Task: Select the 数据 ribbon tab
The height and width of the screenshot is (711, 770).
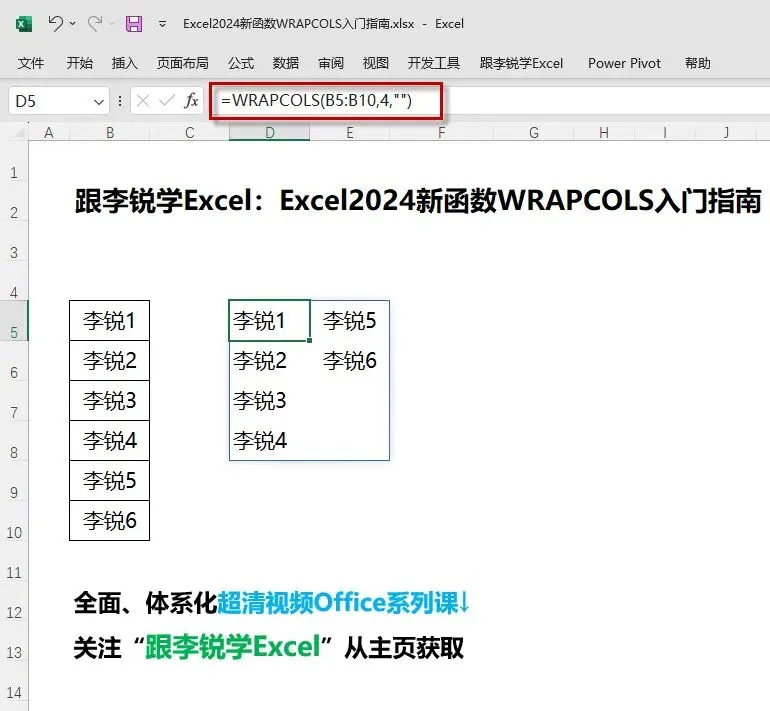Action: click(286, 63)
